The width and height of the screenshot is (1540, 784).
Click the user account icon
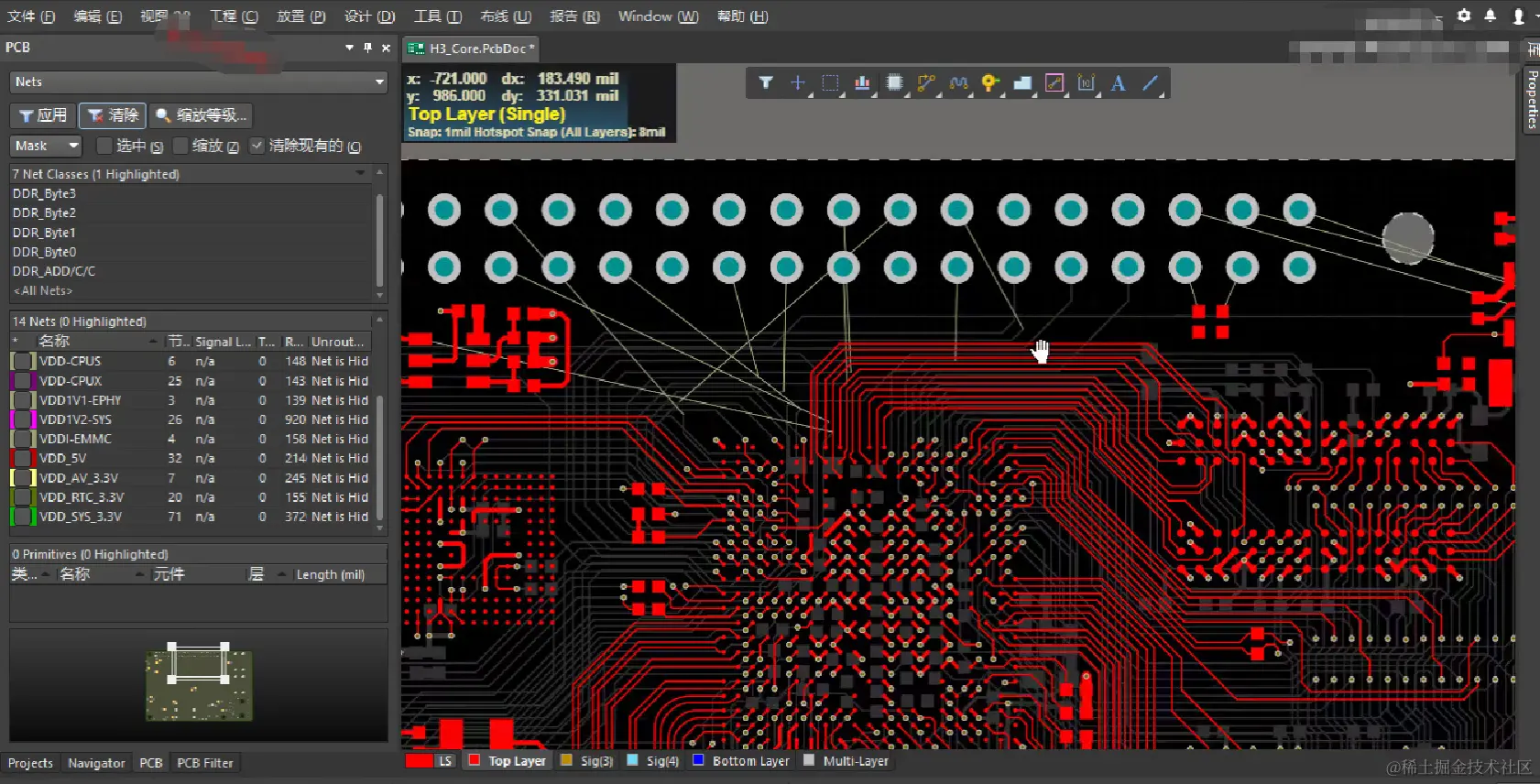point(1518,16)
